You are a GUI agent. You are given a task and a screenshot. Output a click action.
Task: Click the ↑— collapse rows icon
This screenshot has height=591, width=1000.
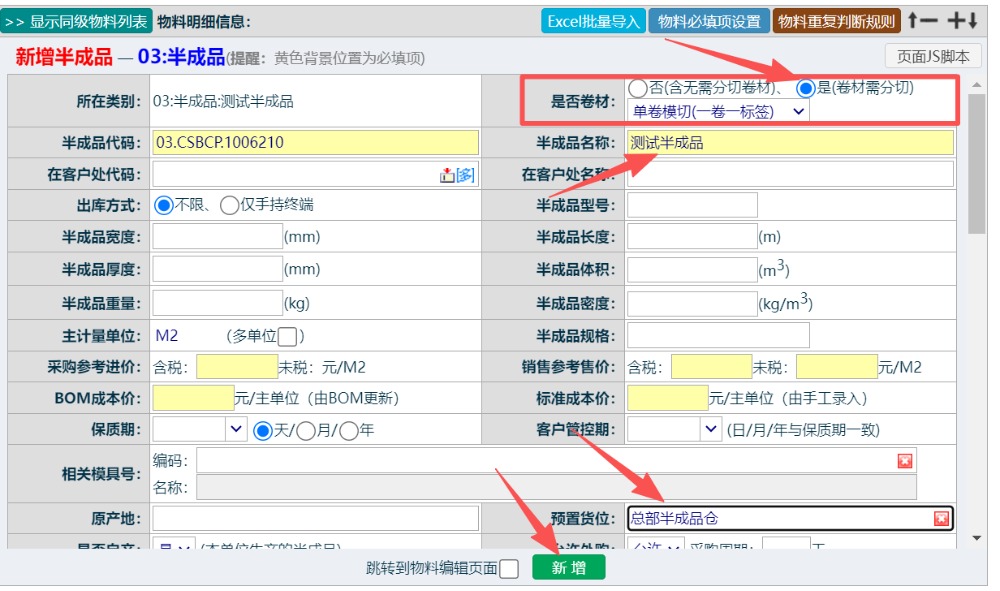click(922, 21)
